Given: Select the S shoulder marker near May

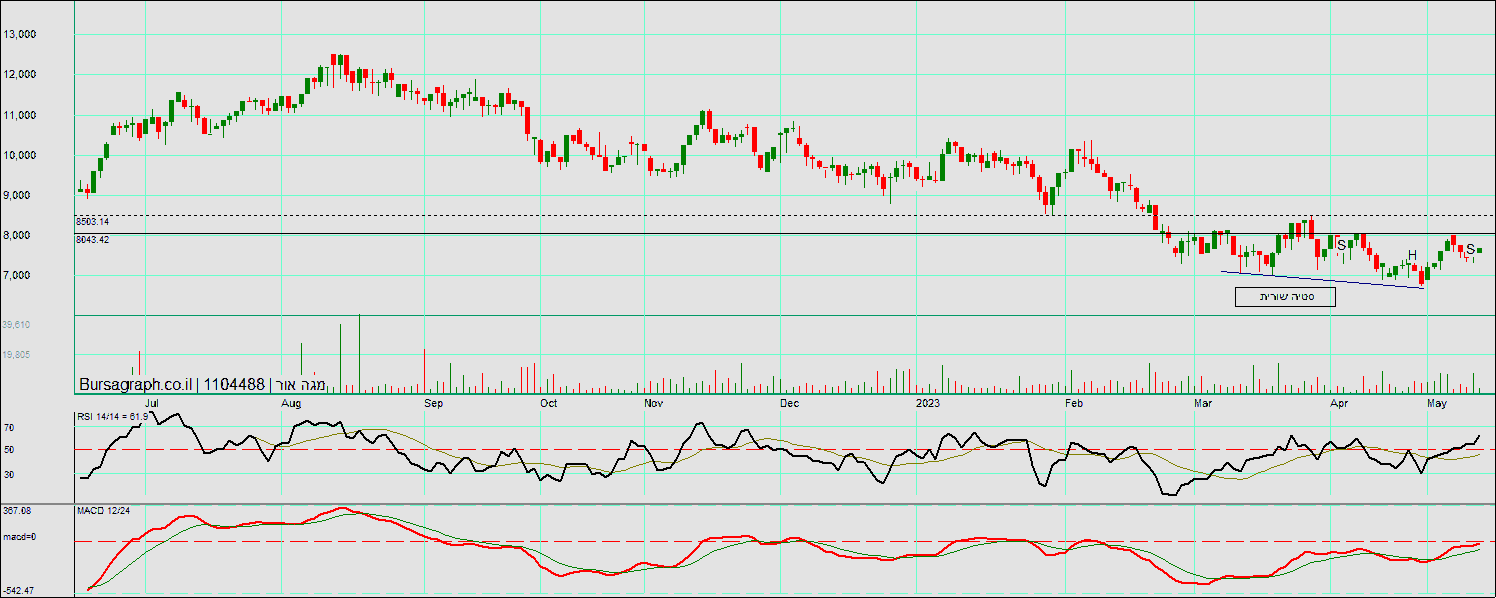Looking at the screenshot, I should tap(1470, 249).
